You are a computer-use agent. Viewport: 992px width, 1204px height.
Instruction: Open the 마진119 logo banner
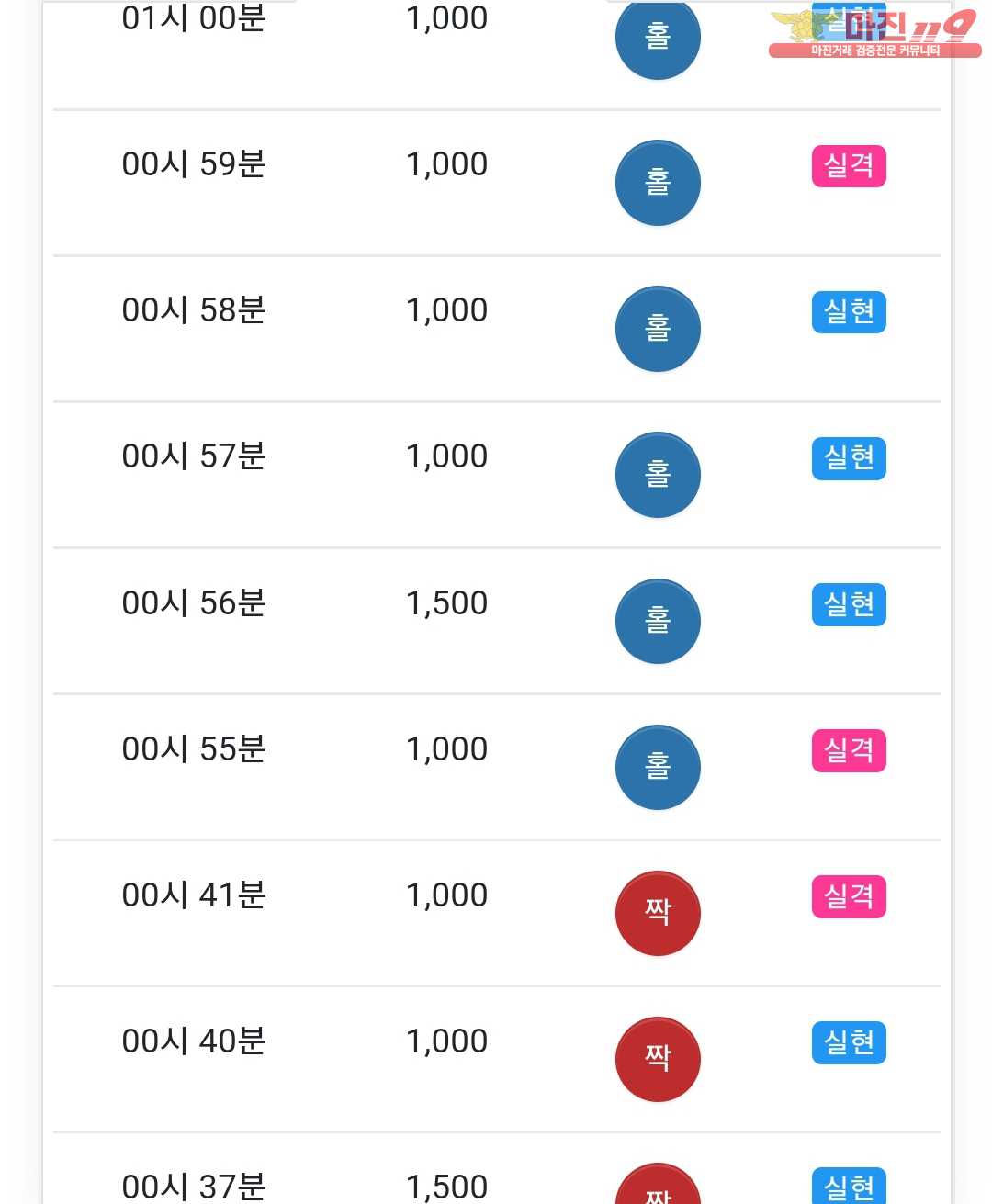click(x=874, y=34)
